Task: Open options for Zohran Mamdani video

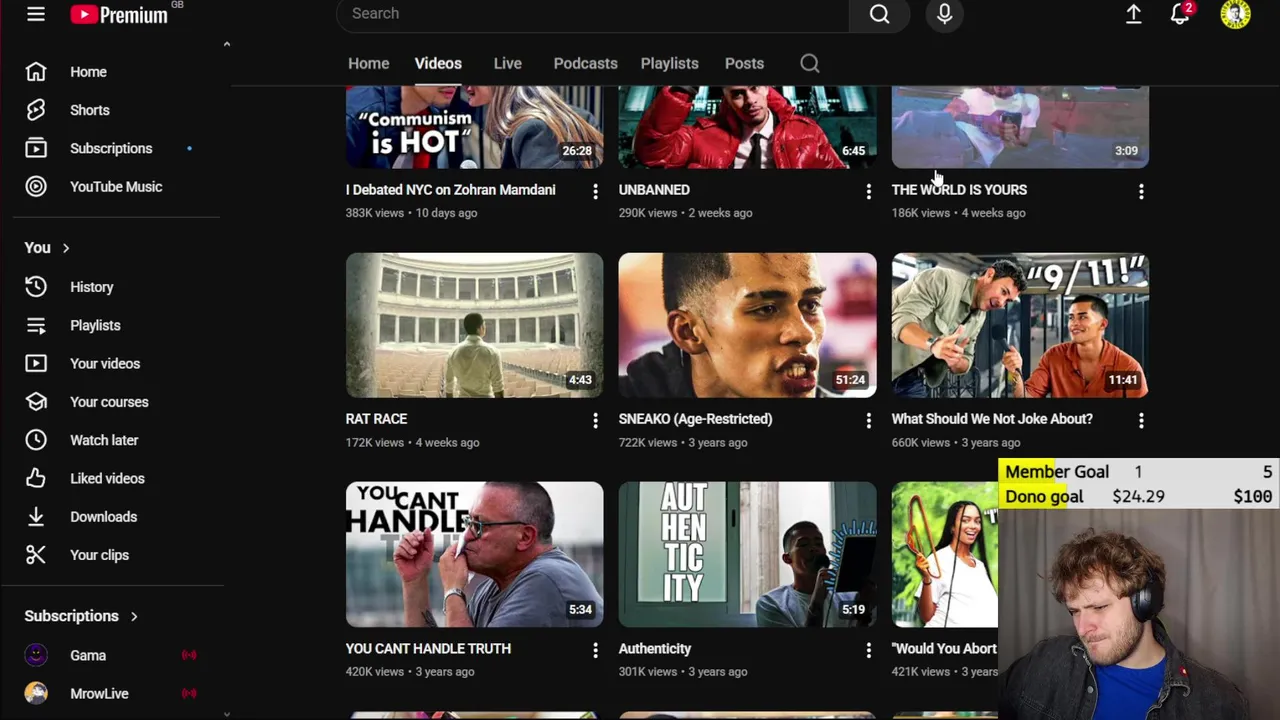Action: click(x=595, y=191)
